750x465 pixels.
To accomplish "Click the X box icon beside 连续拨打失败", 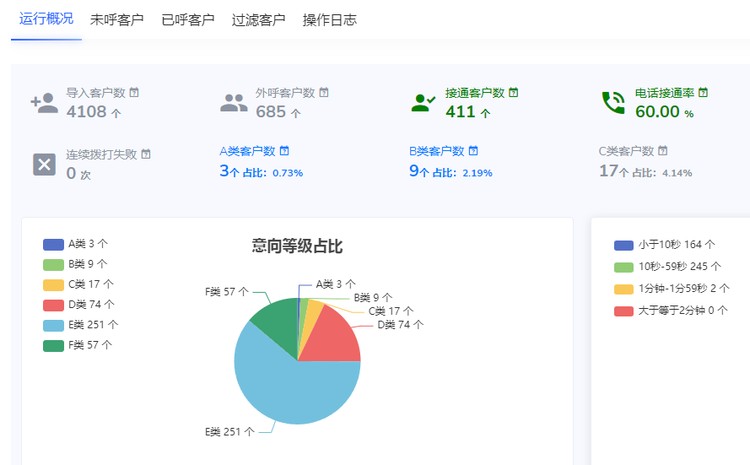I will (x=44, y=165).
